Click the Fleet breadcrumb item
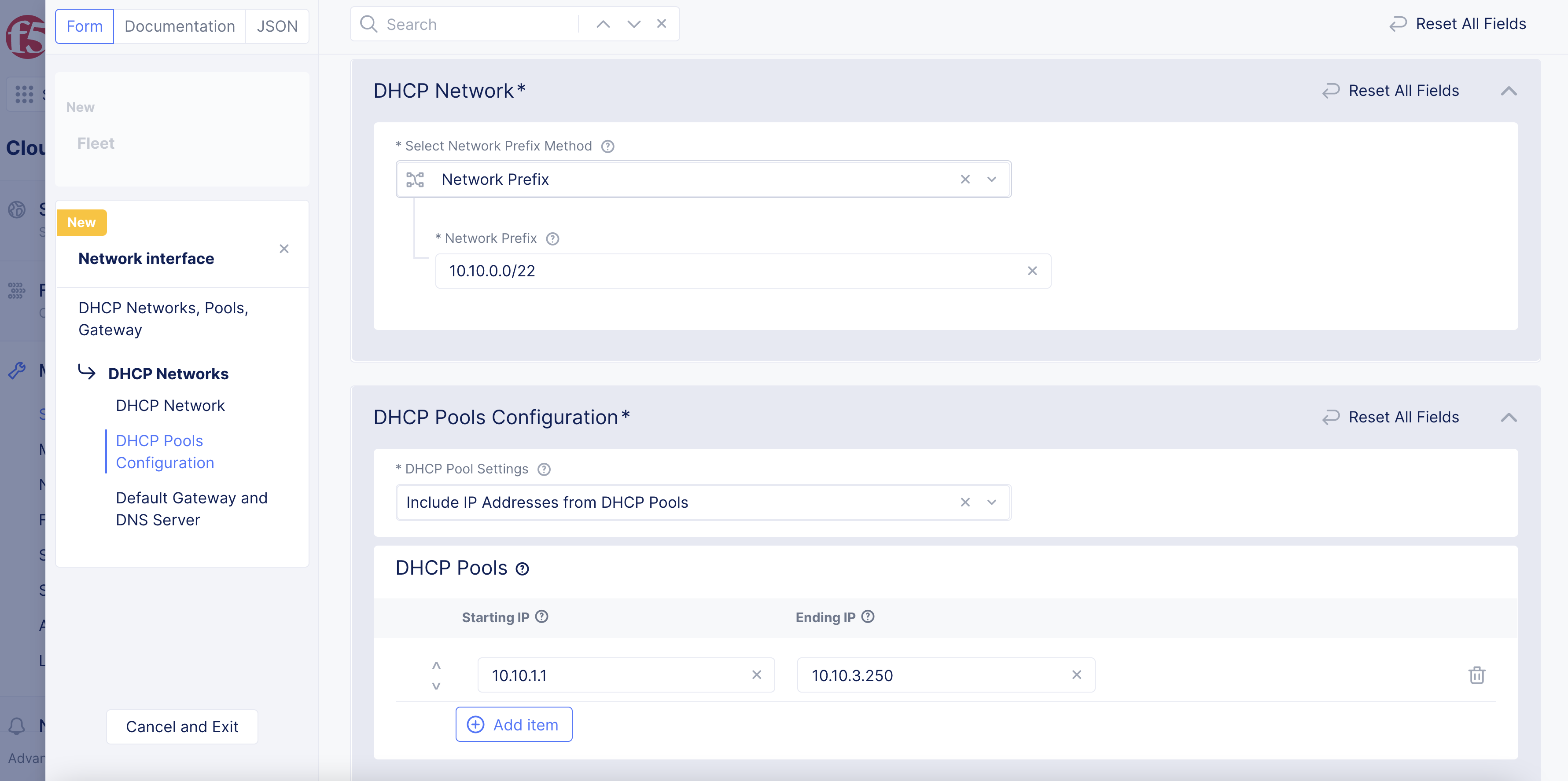 (x=96, y=143)
